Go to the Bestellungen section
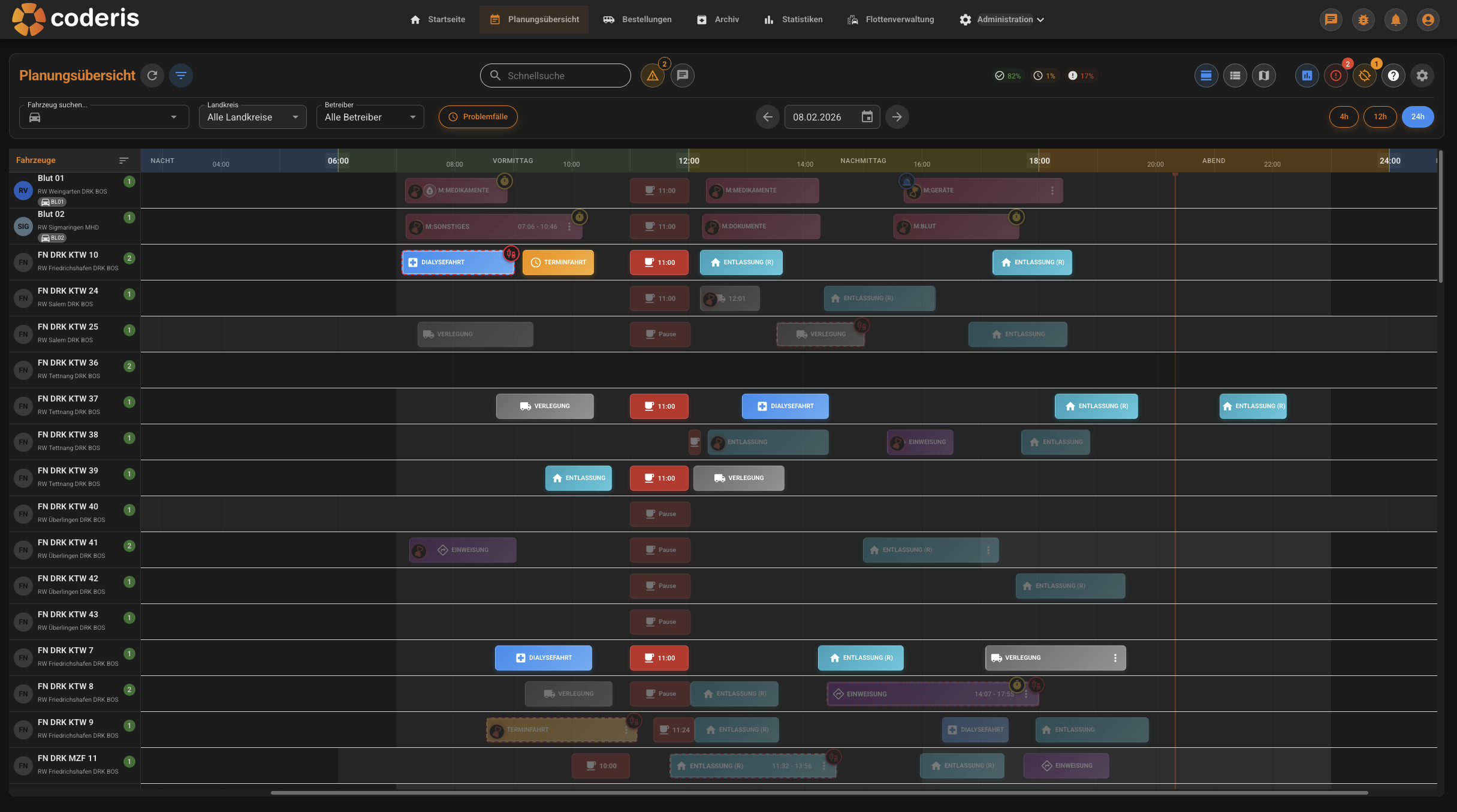The image size is (1457, 812). pyautogui.click(x=637, y=19)
